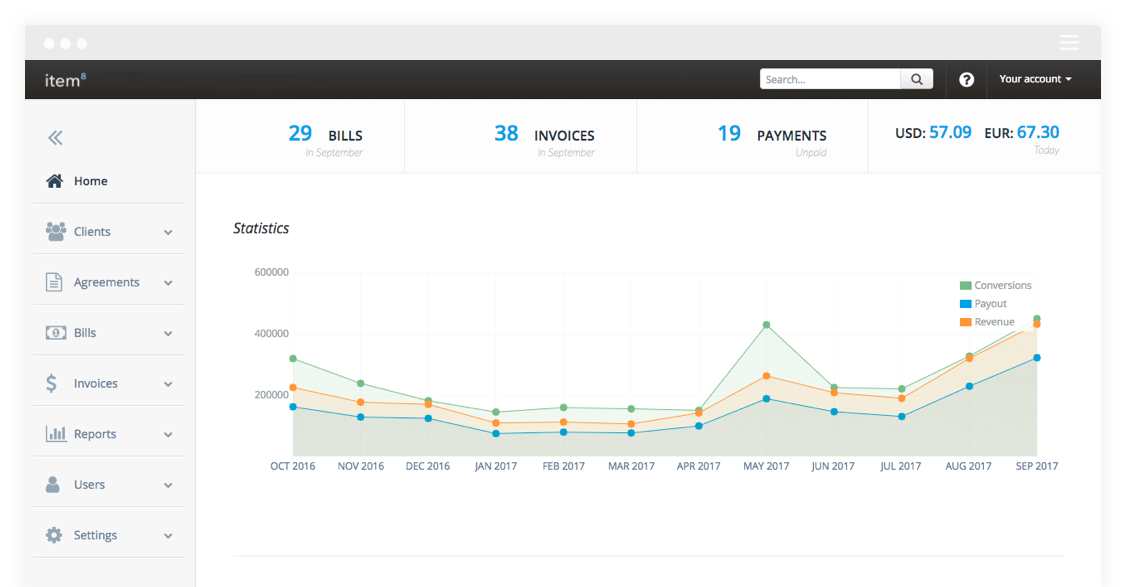Click the MAY 2017 Conversions peak point

tap(766, 325)
